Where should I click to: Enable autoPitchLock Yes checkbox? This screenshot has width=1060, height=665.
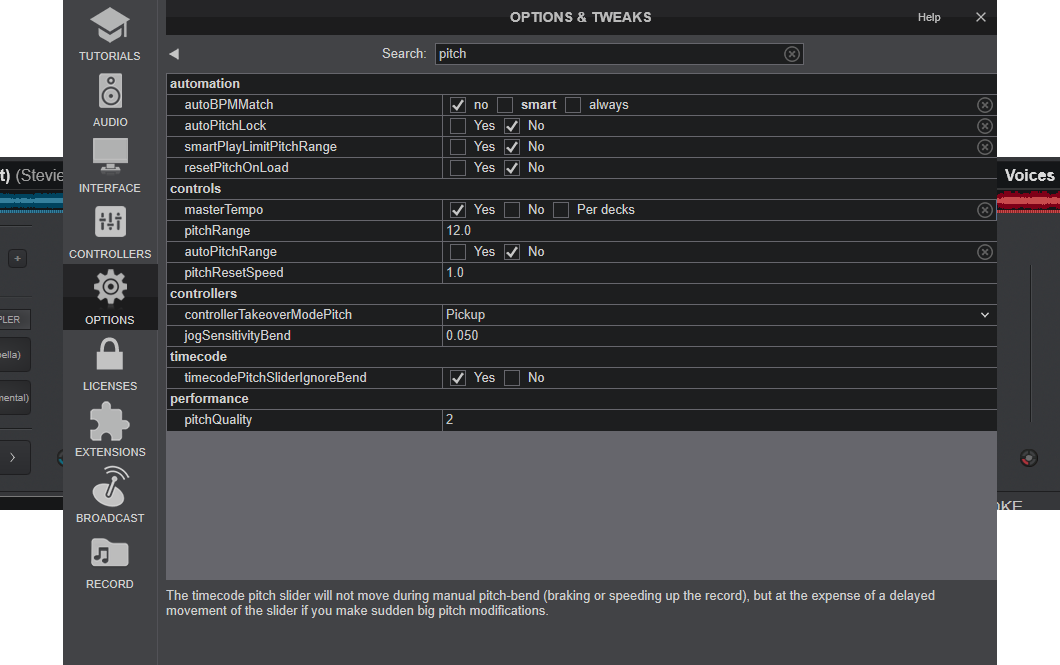pos(458,126)
